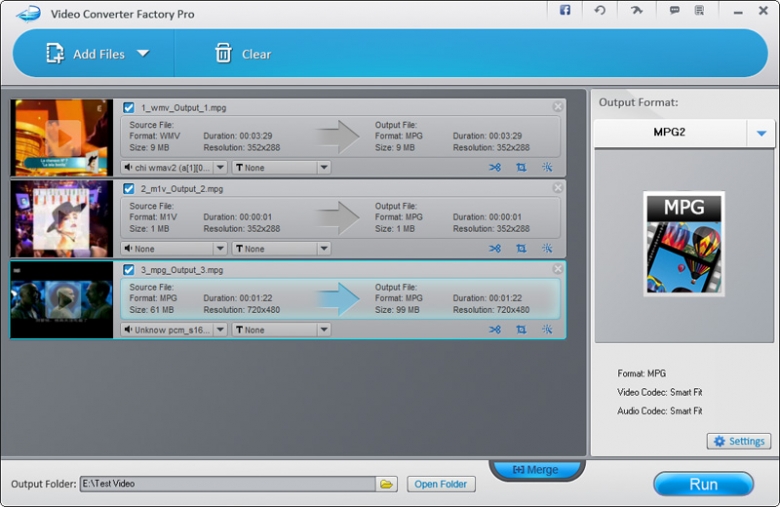Uncheck the 1_wmv_Output_1.mpg checkbox
The height and width of the screenshot is (507, 780).
coord(128,107)
